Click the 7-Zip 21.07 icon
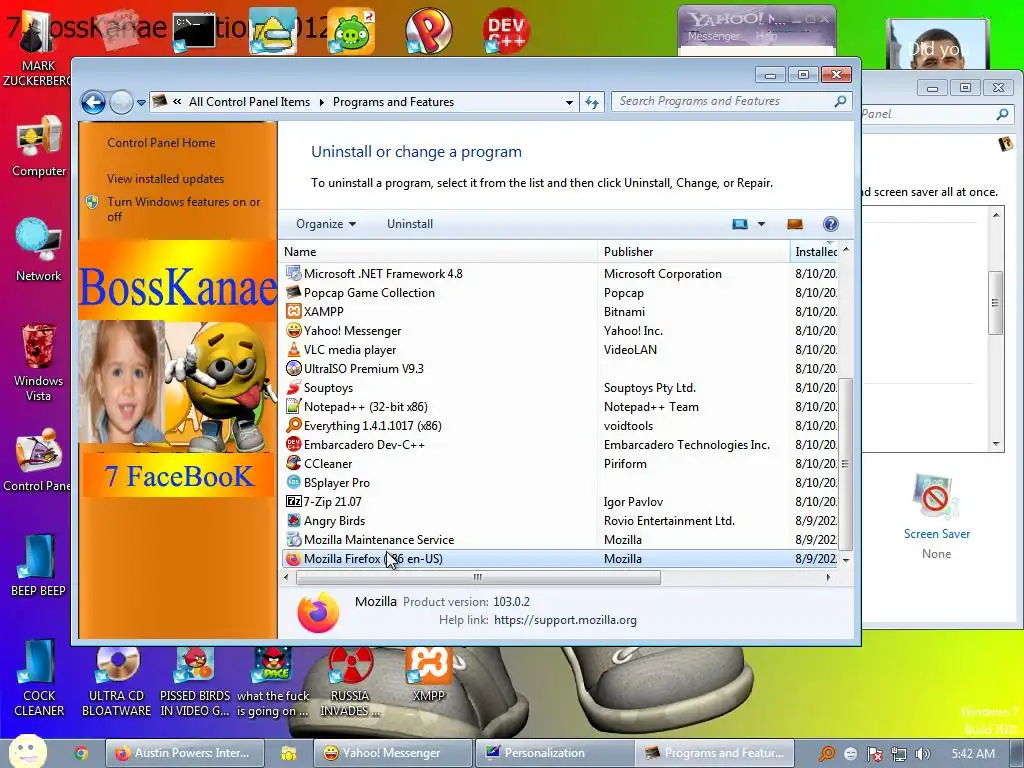Viewport: 1024px width, 768px height. coord(294,501)
